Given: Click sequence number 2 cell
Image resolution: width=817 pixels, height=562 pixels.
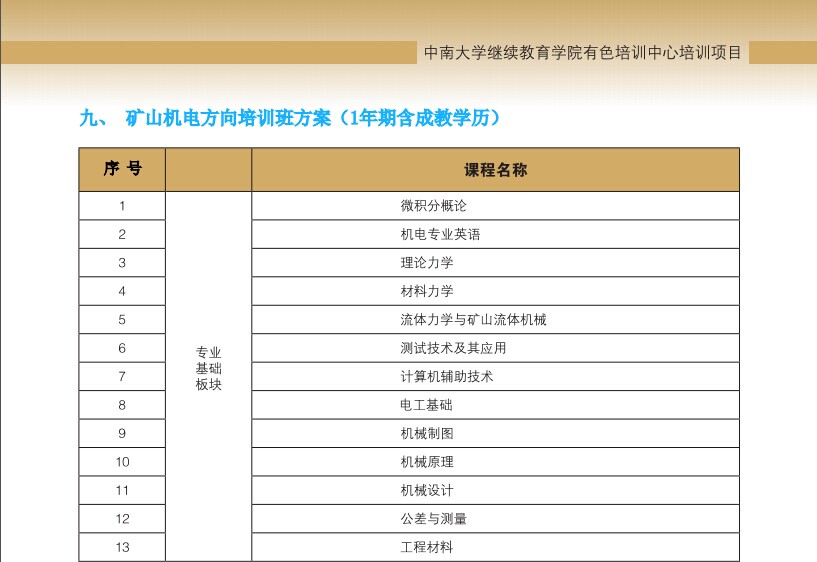Looking at the screenshot, I should [x=122, y=234].
